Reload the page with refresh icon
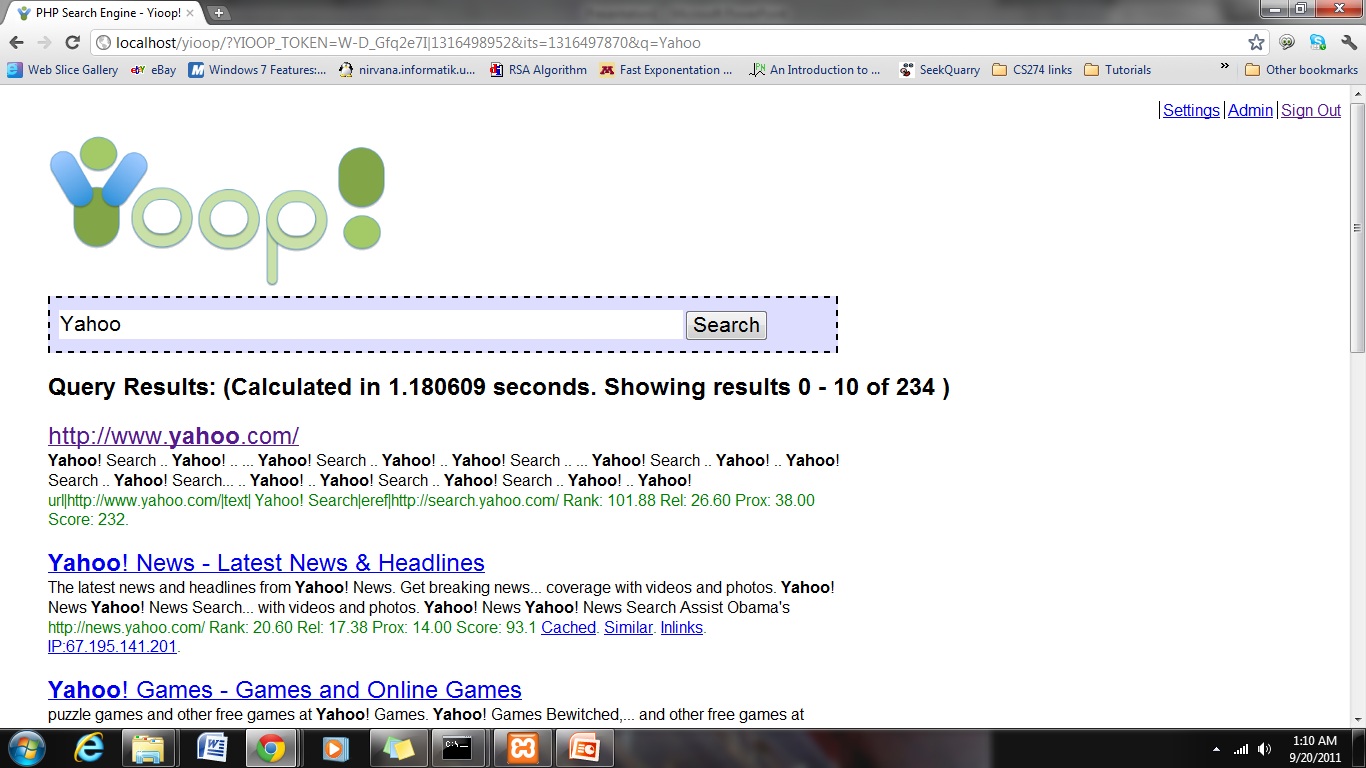1366x768 pixels. pyautogui.click(x=72, y=42)
